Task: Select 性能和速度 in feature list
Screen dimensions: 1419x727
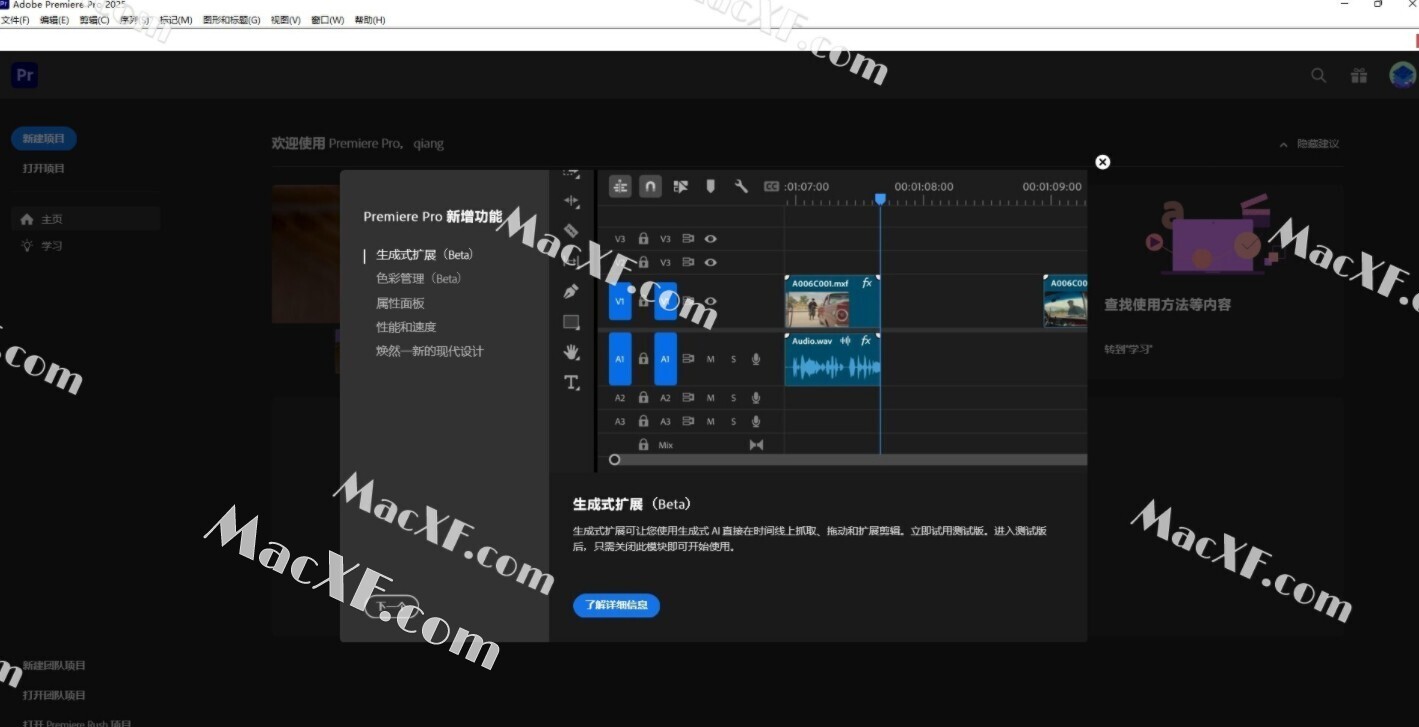Action: pyautogui.click(x=406, y=327)
